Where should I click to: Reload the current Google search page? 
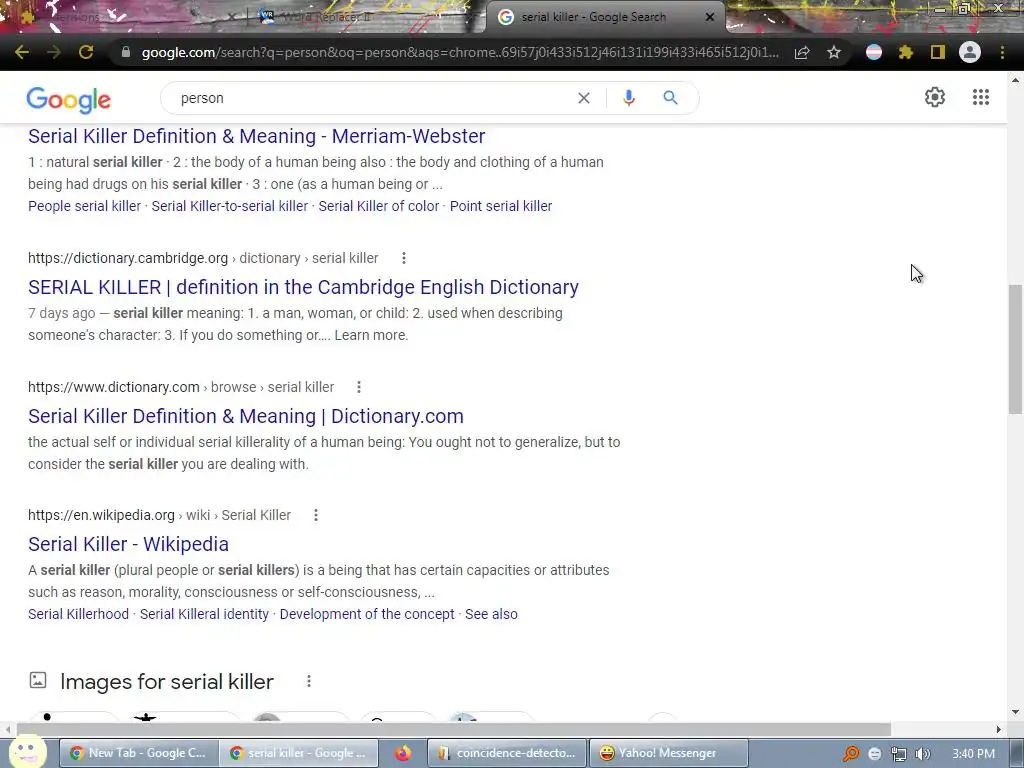coord(86,52)
